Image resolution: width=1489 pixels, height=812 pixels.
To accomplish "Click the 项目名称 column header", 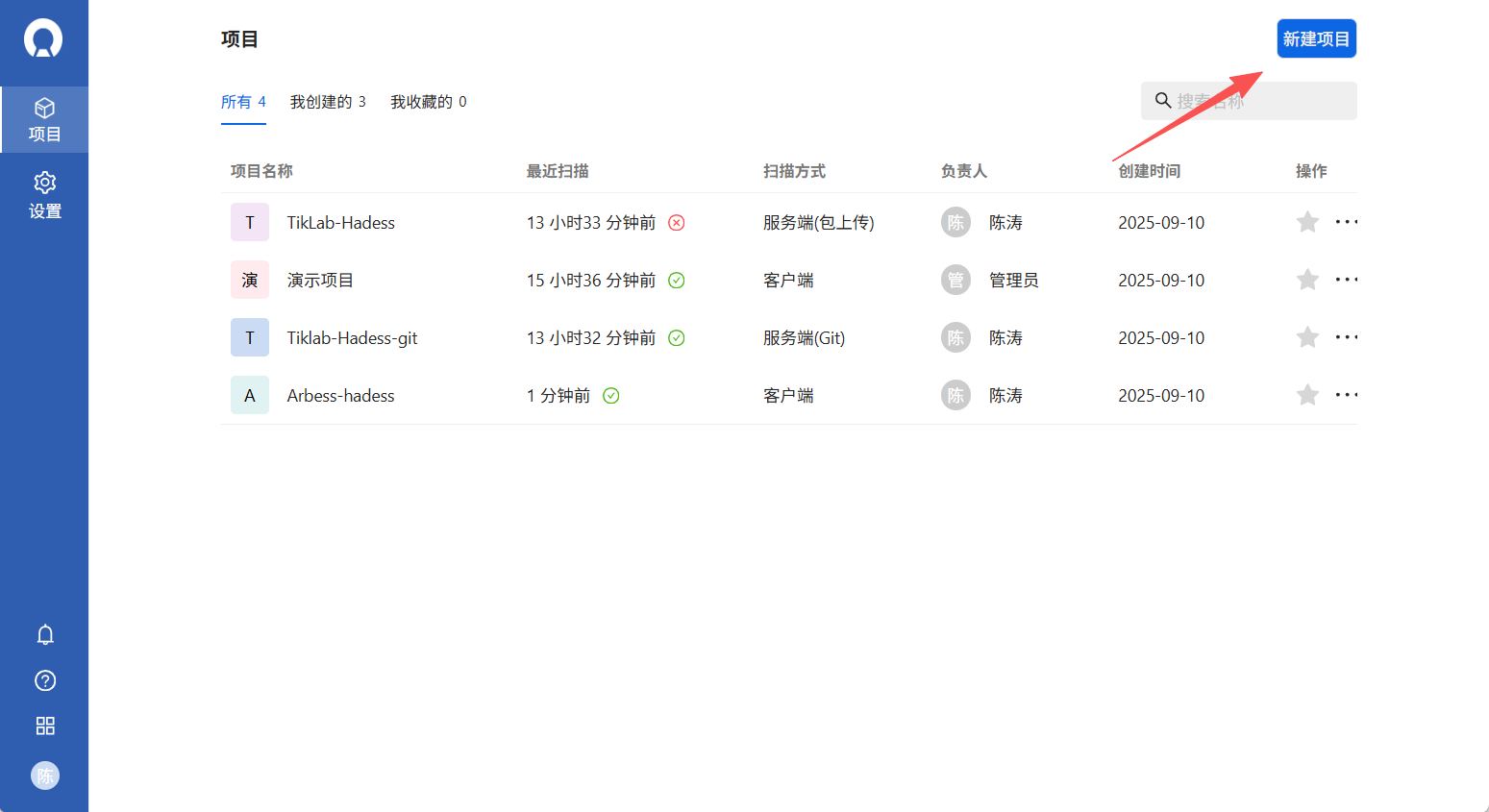I will click(x=261, y=171).
